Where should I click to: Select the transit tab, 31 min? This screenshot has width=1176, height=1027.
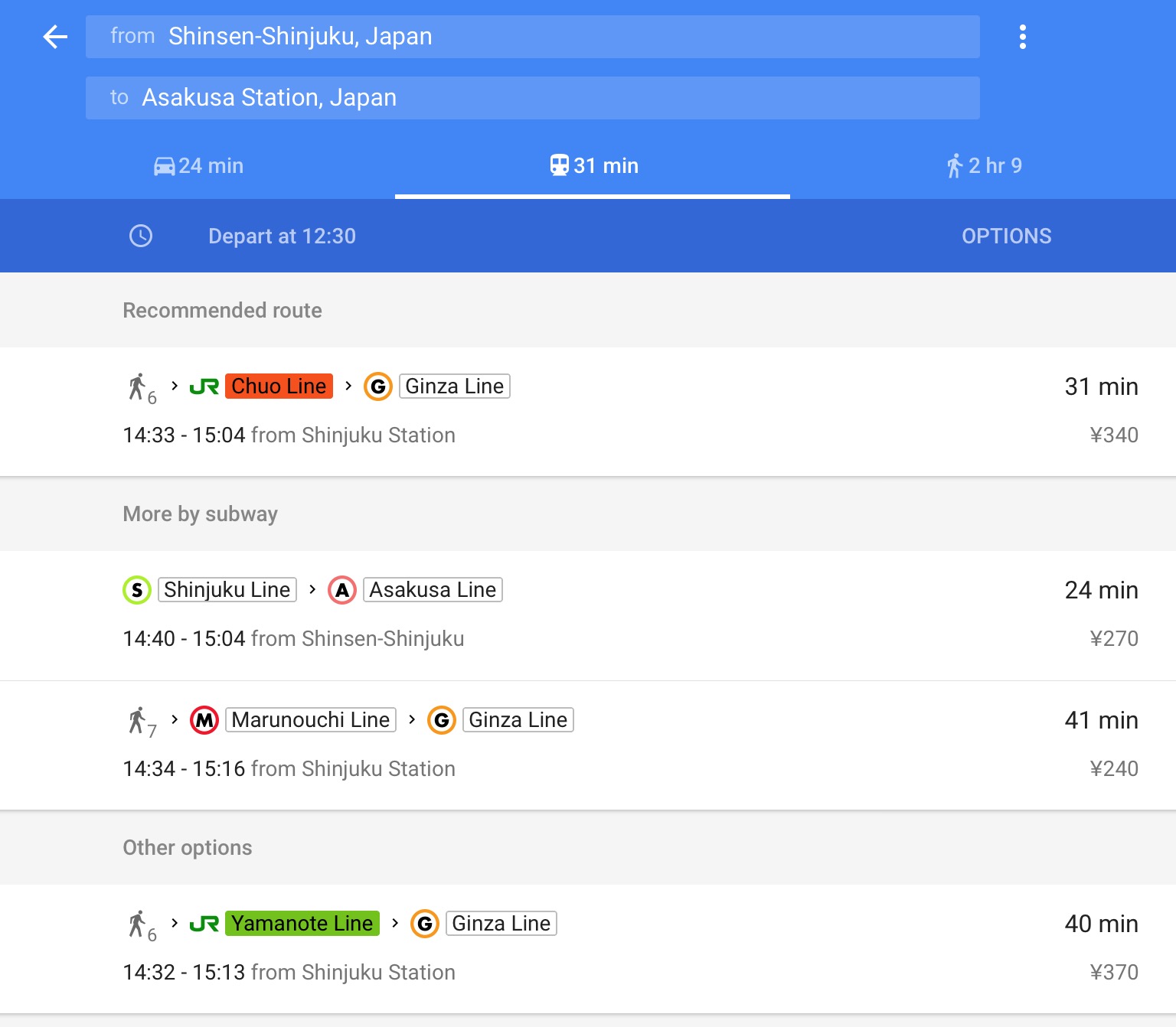(x=593, y=165)
